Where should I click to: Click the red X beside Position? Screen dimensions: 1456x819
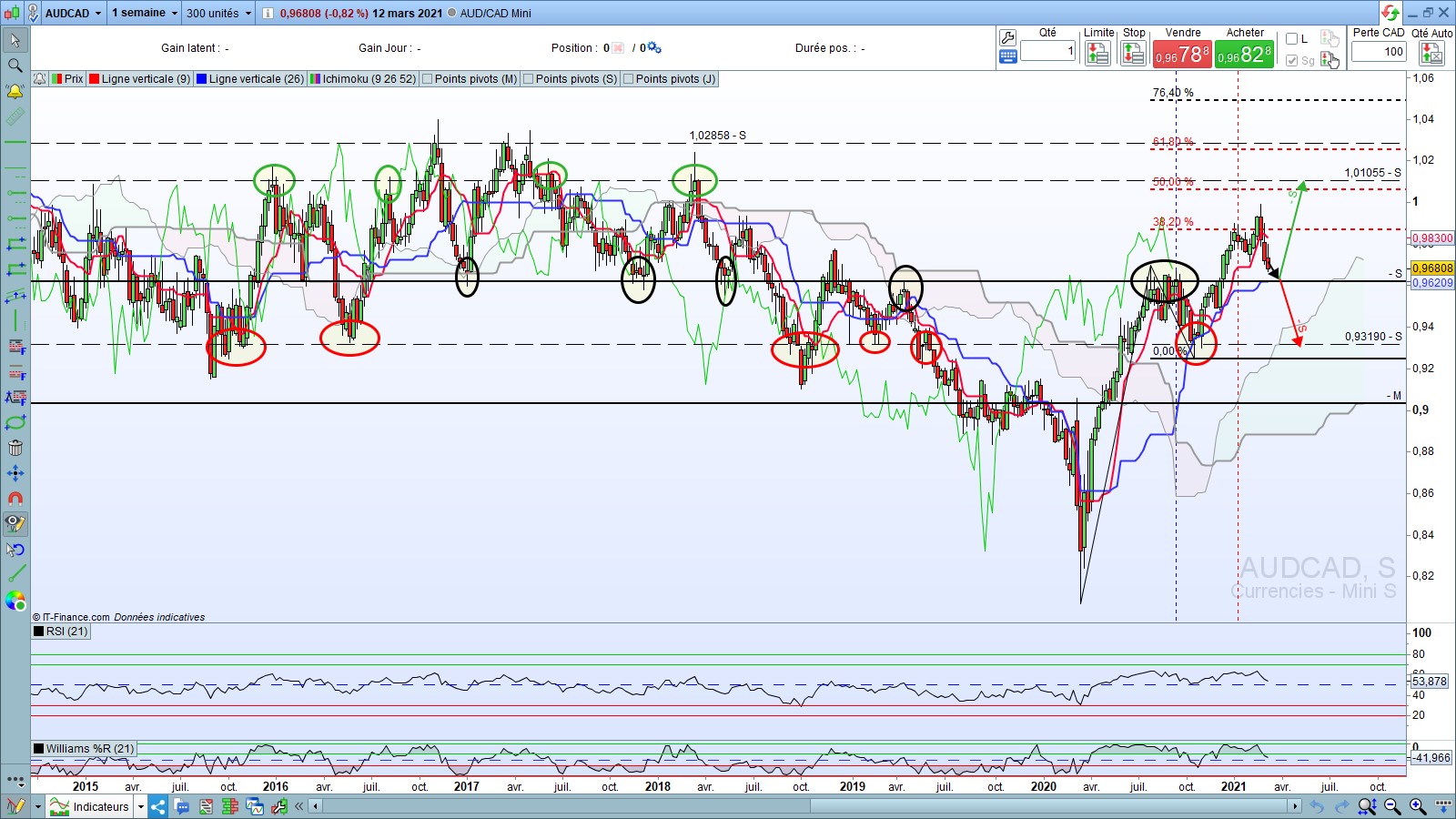(619, 48)
